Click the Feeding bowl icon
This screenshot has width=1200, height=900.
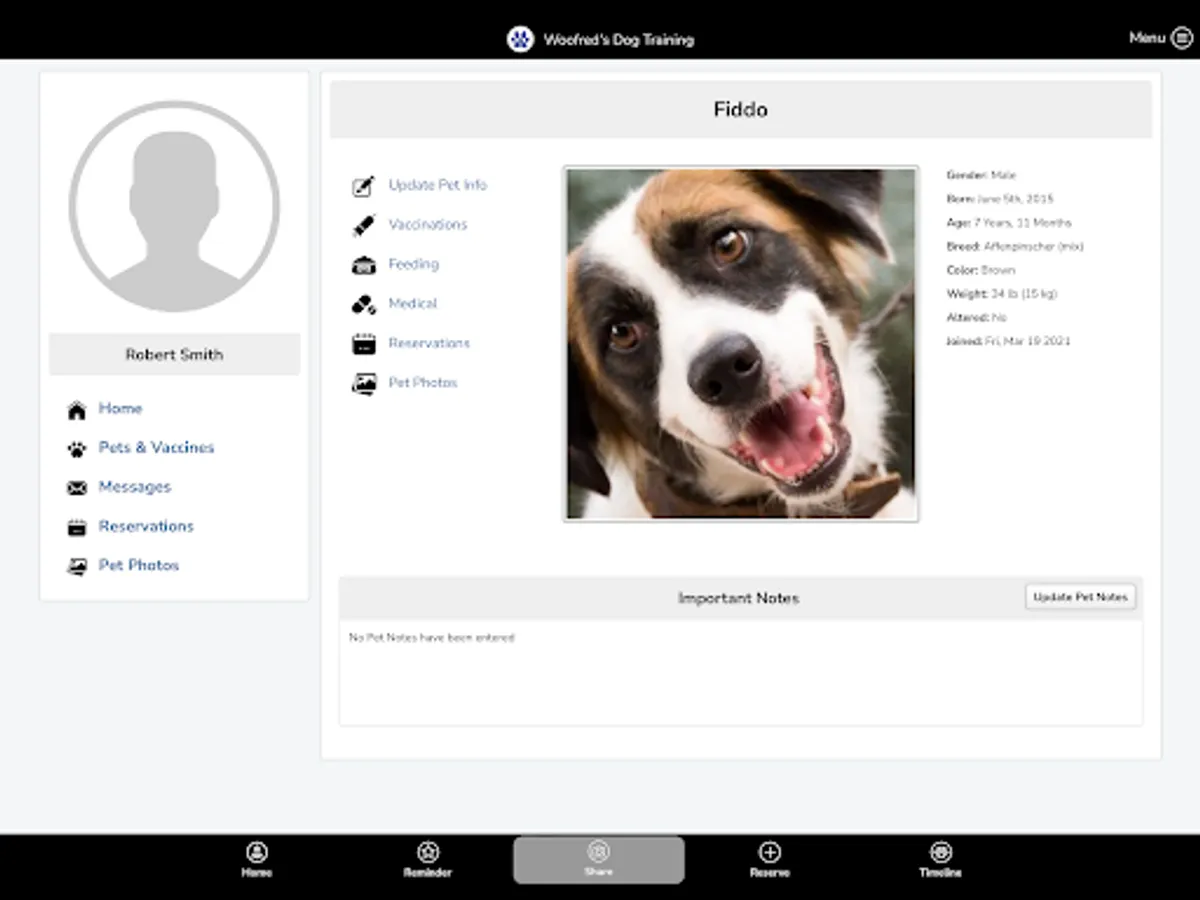[x=362, y=264]
